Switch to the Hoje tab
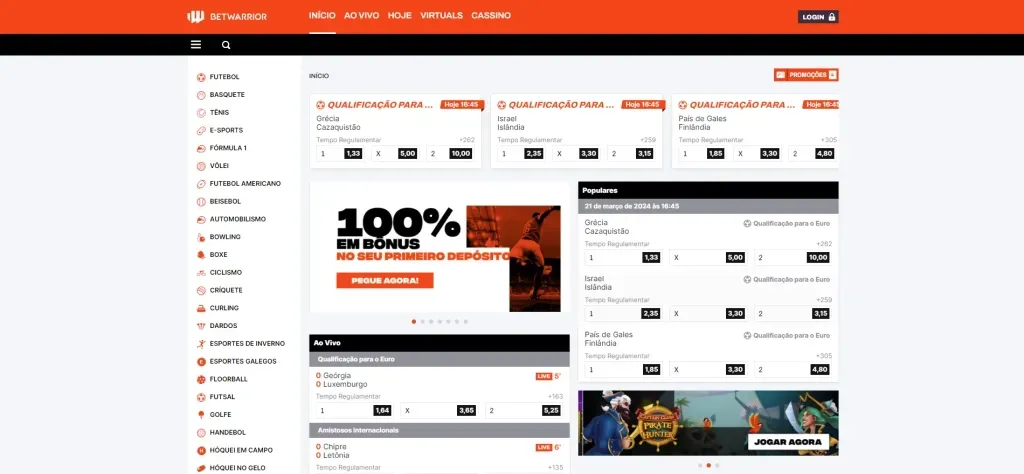1024x474 pixels. tap(400, 16)
